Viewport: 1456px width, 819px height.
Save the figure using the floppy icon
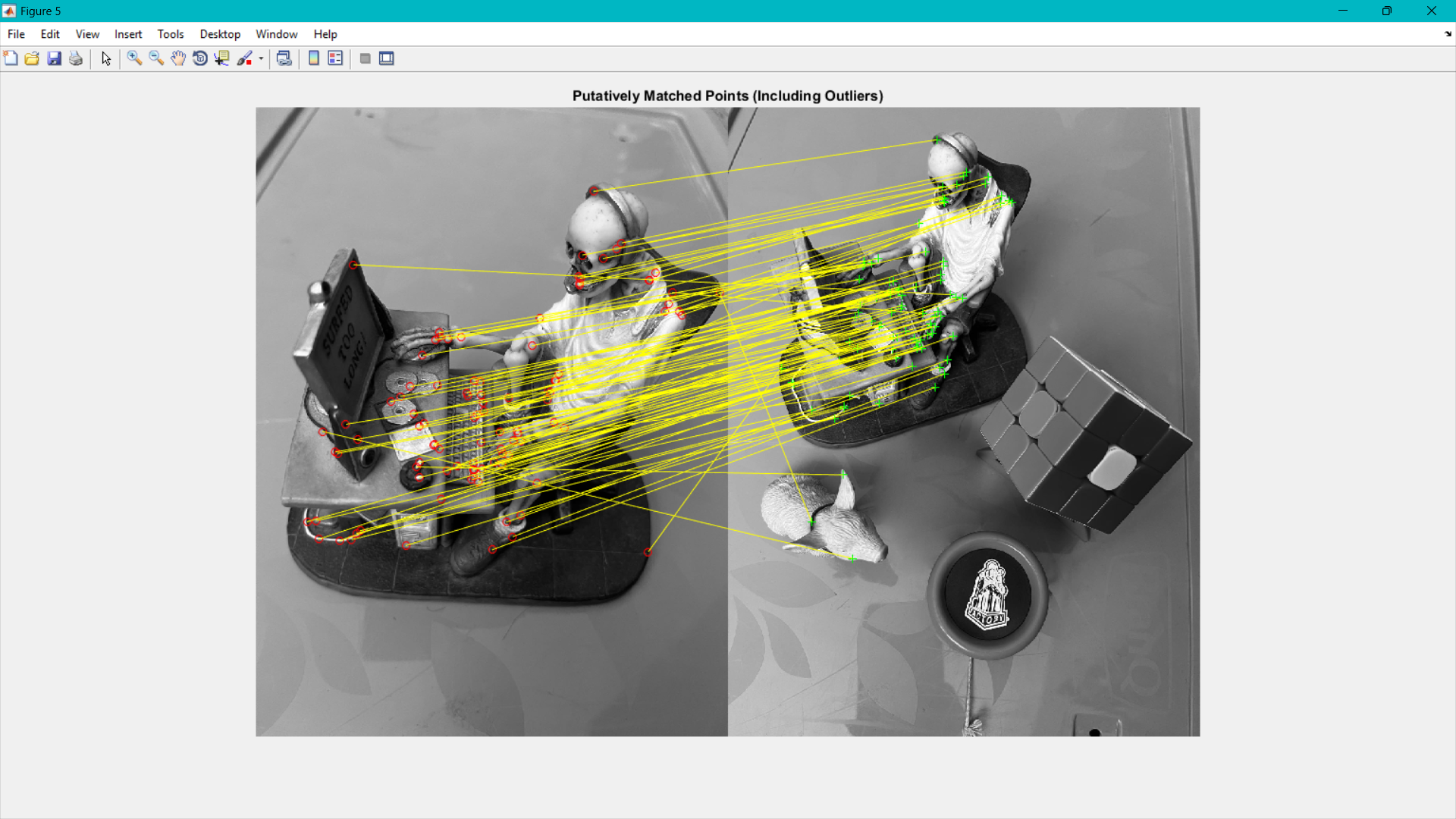(x=54, y=58)
